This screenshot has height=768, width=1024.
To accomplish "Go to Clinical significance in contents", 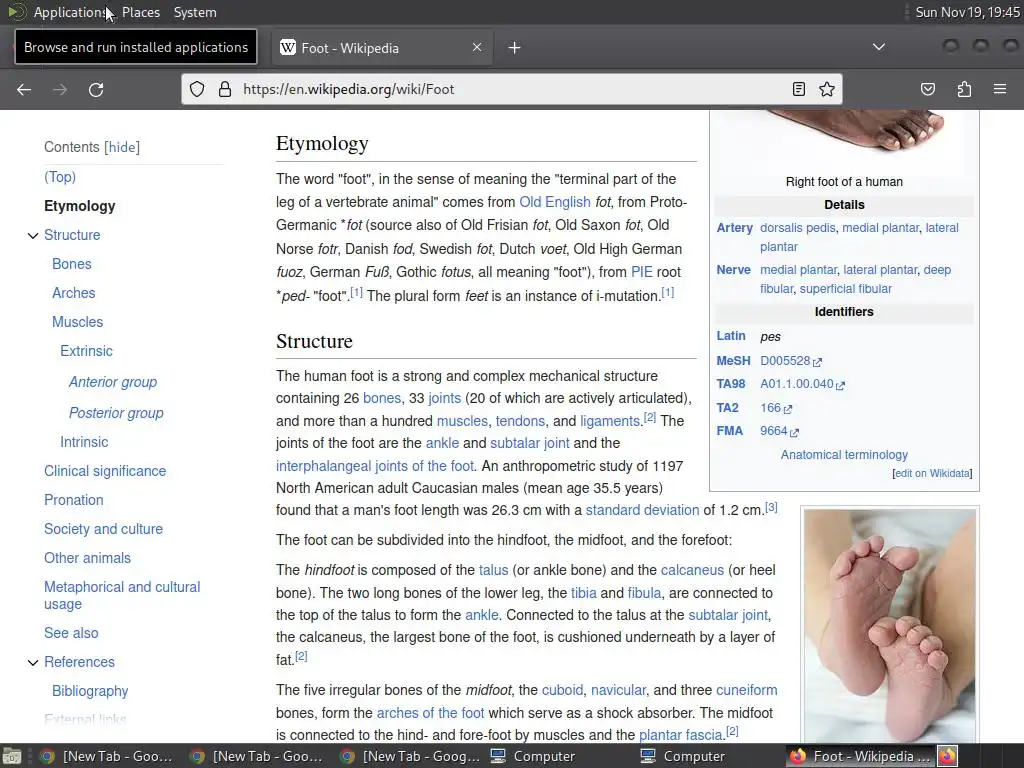I will (x=105, y=471).
